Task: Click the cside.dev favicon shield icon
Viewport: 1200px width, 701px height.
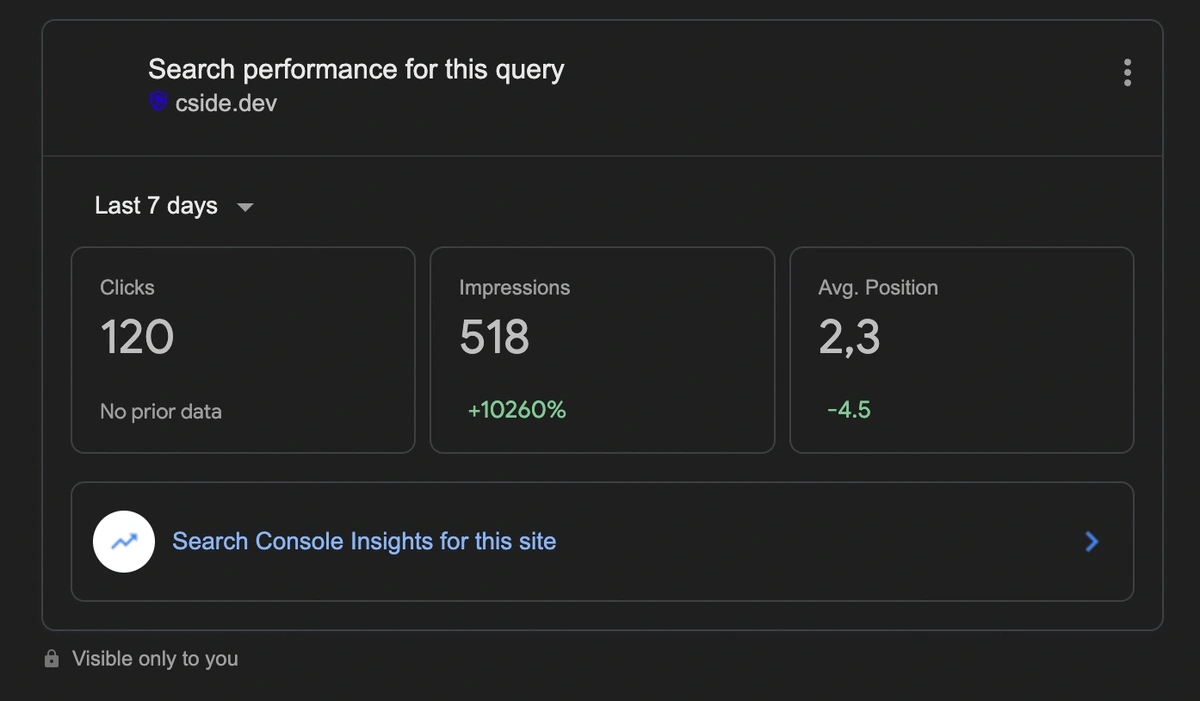Action: click(158, 102)
